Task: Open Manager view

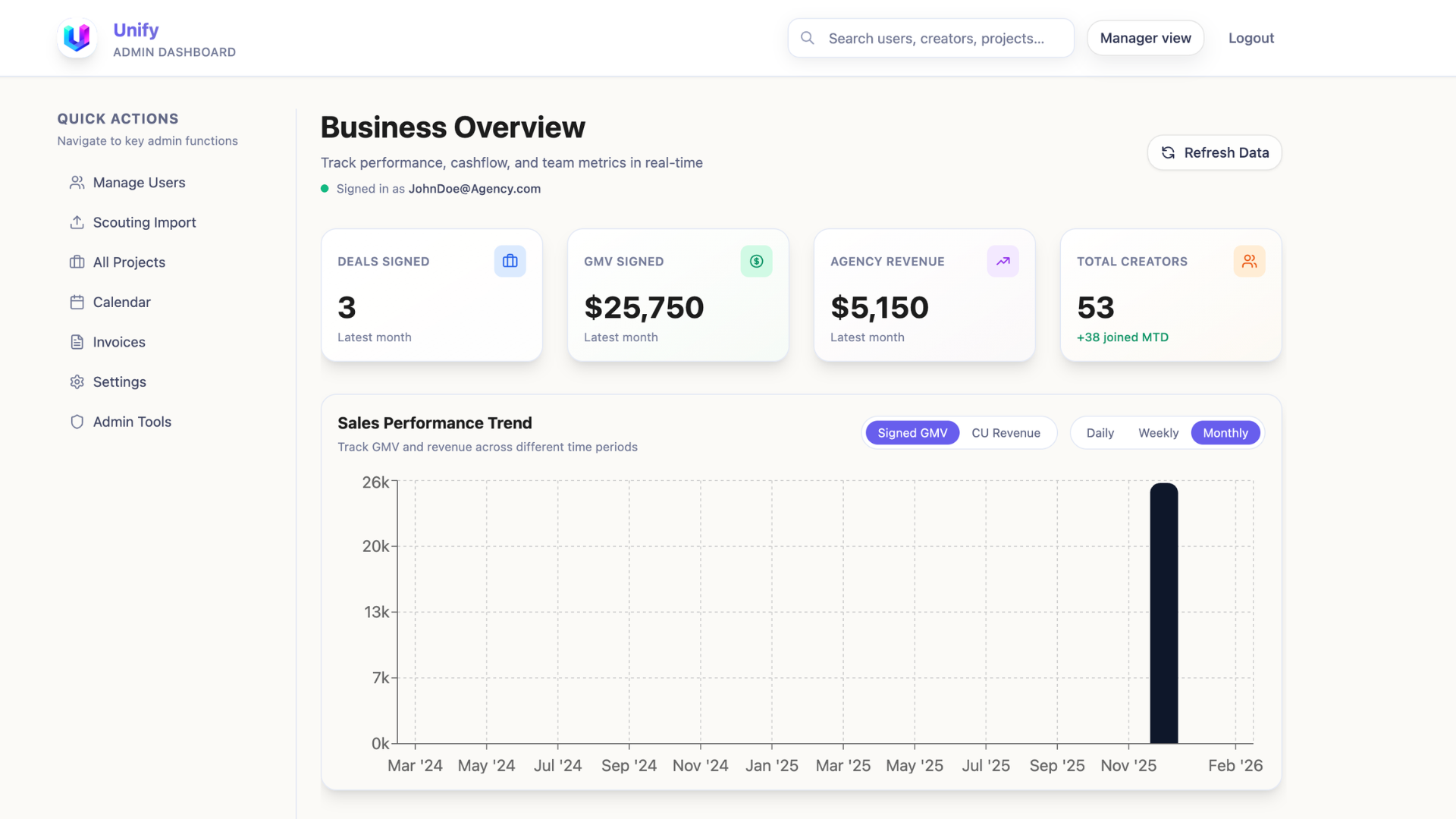Action: 1145,38
